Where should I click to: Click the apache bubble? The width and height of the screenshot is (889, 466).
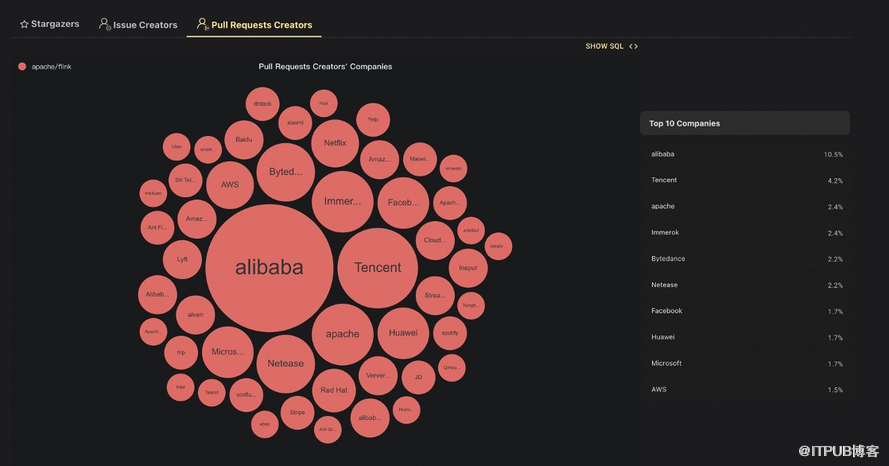pyautogui.click(x=342, y=334)
